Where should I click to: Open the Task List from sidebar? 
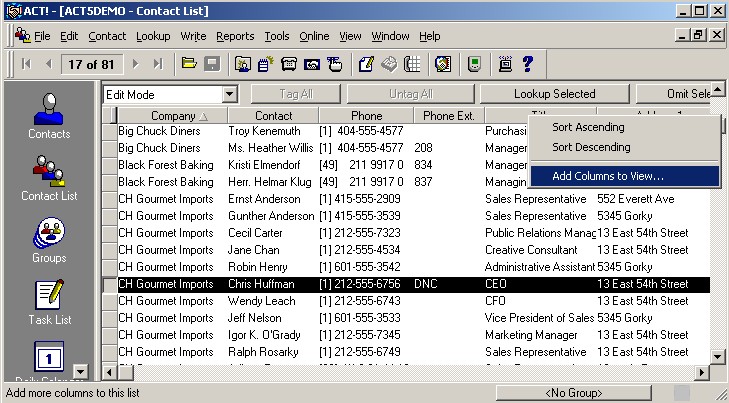click(50, 302)
